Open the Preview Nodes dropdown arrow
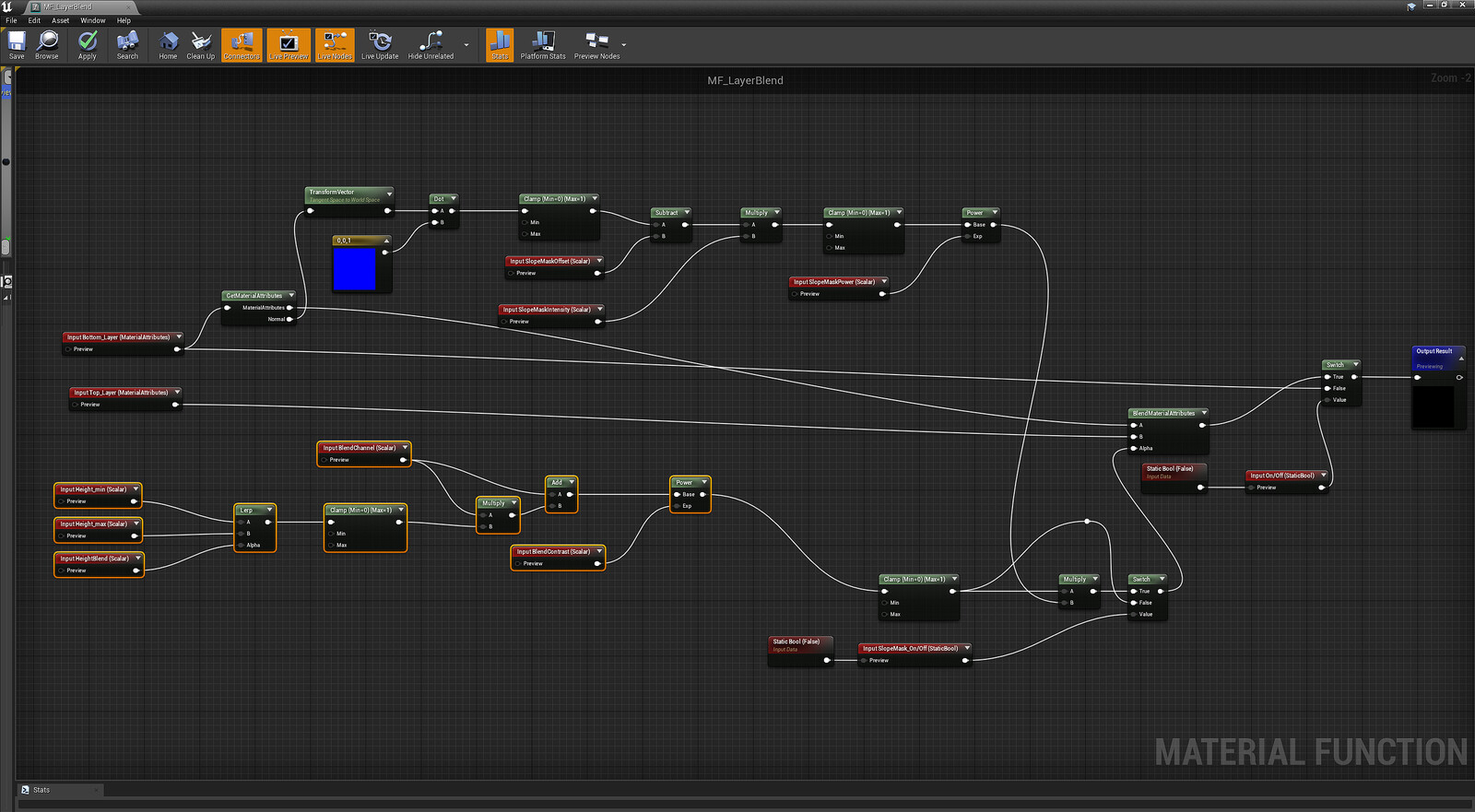1475x812 pixels. point(624,44)
